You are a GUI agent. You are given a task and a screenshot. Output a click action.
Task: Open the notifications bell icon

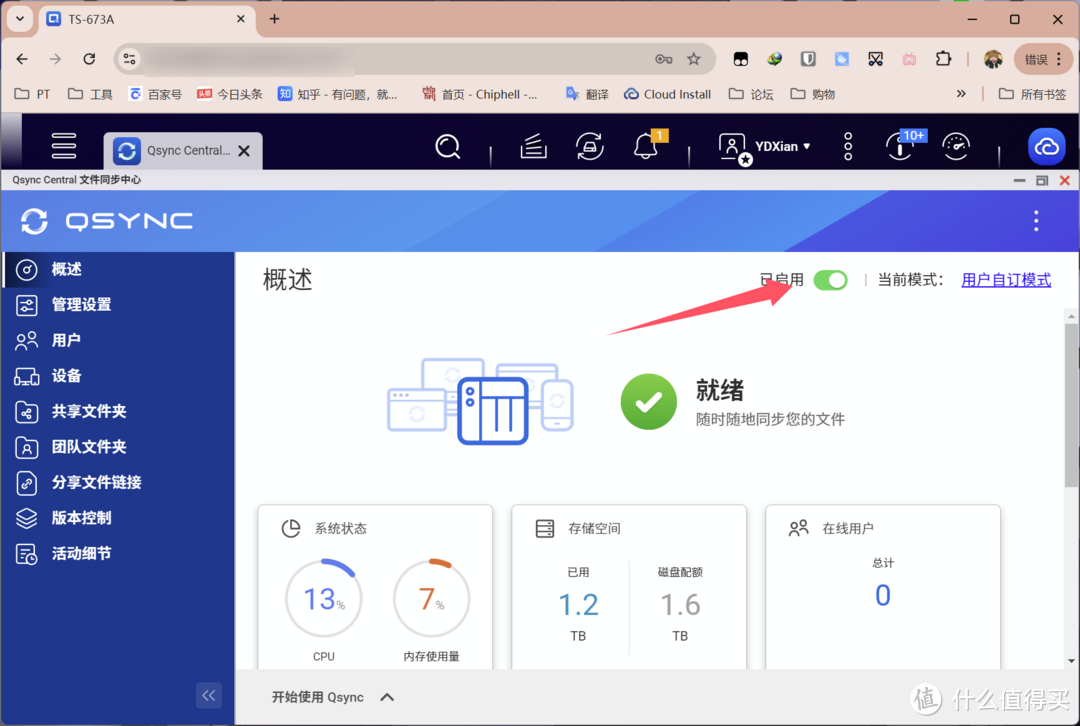tap(646, 147)
